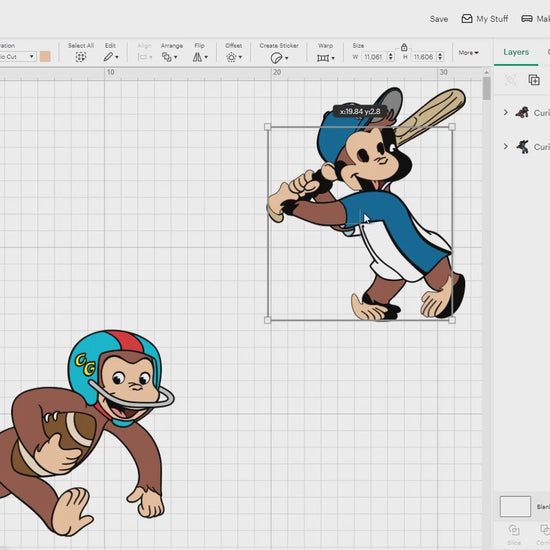Open the Flip tool icon
550x550 pixels.
pos(197,57)
